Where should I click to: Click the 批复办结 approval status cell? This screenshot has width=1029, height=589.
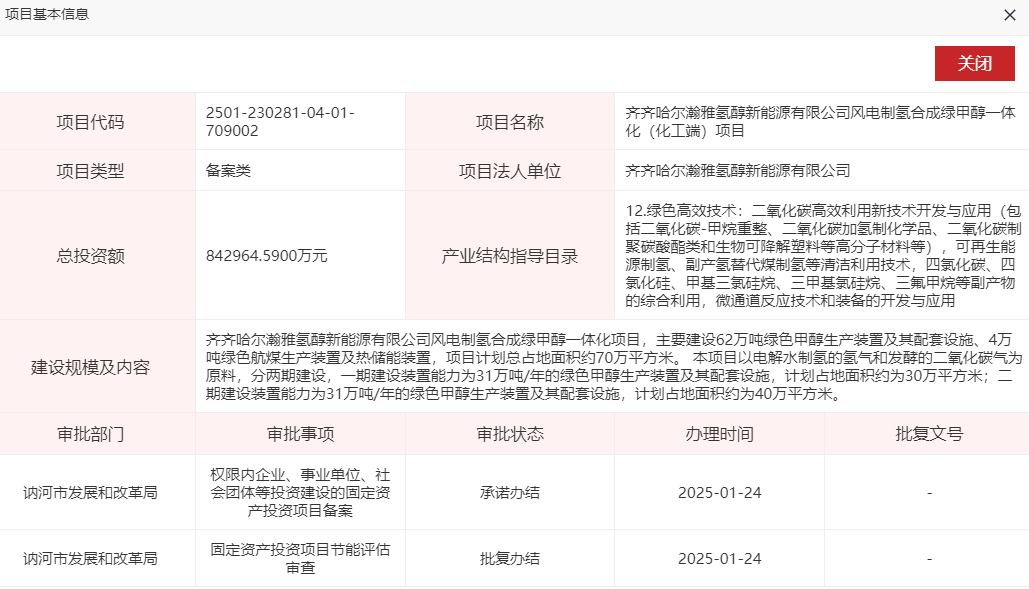[x=510, y=558]
